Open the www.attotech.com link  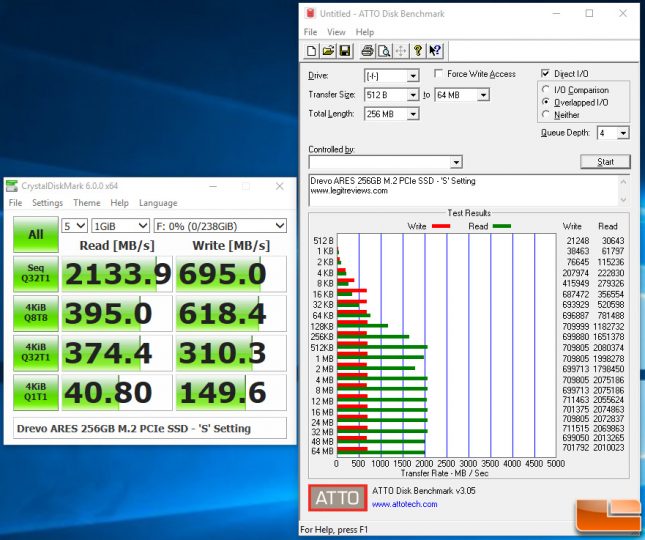coord(404,504)
